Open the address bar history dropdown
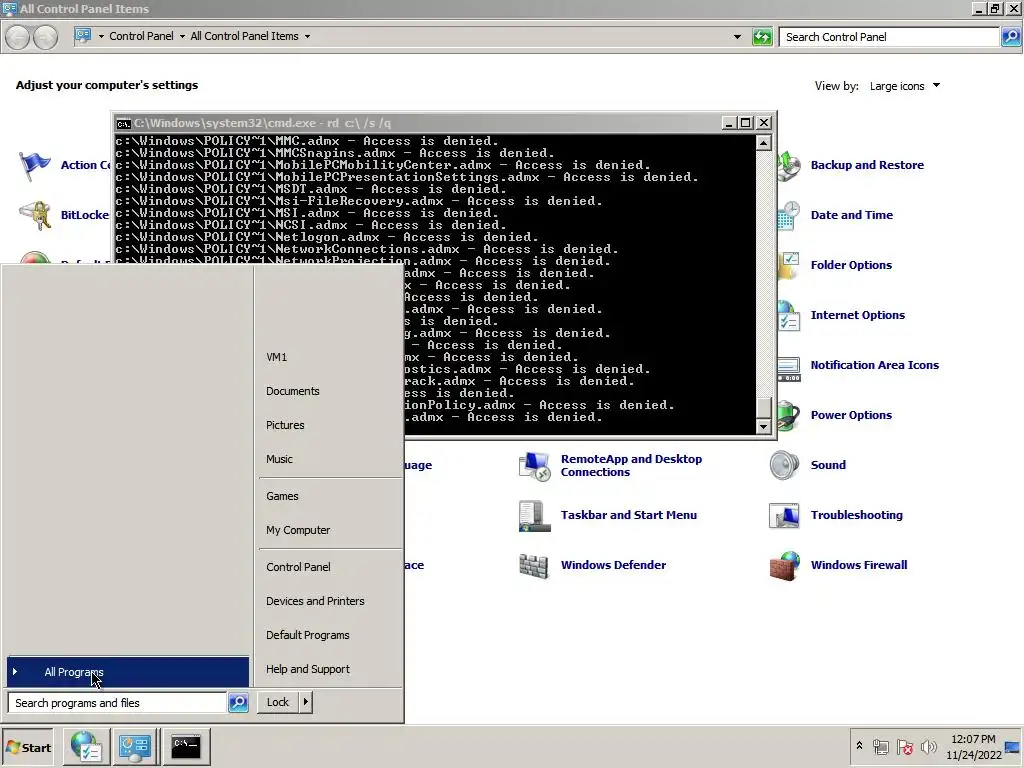Screen dimensions: 1024x768 pyautogui.click(x=737, y=37)
